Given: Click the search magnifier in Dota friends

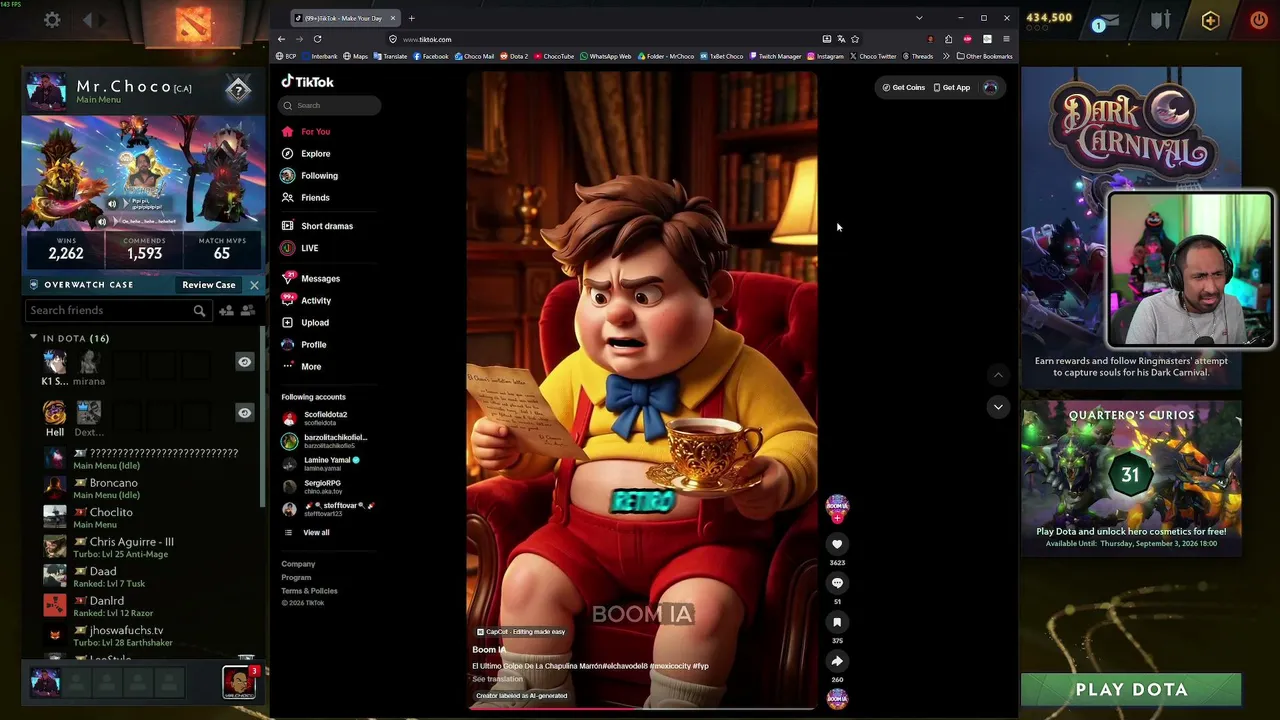Looking at the screenshot, I should pyautogui.click(x=199, y=311).
